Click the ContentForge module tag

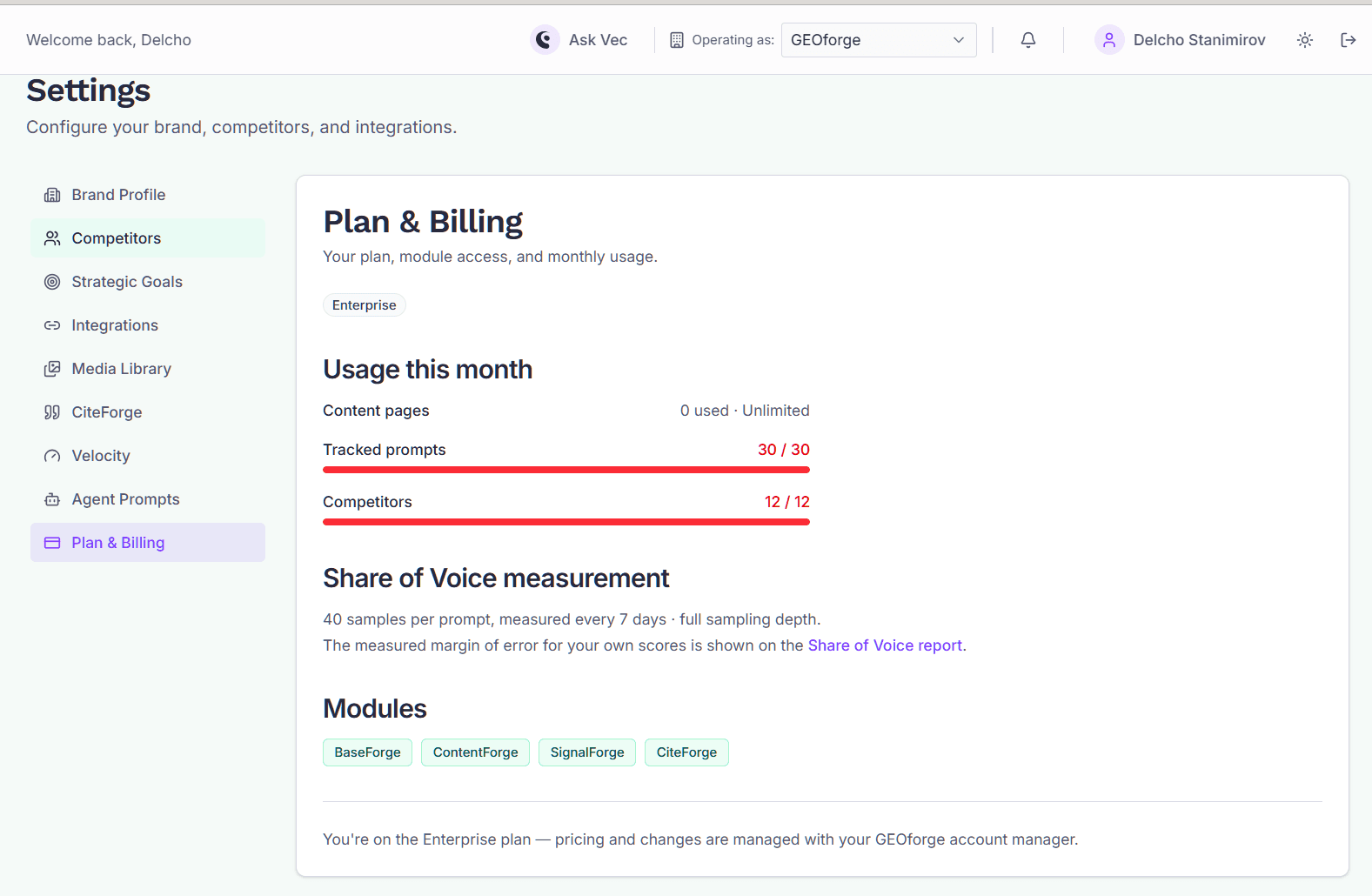coord(475,752)
